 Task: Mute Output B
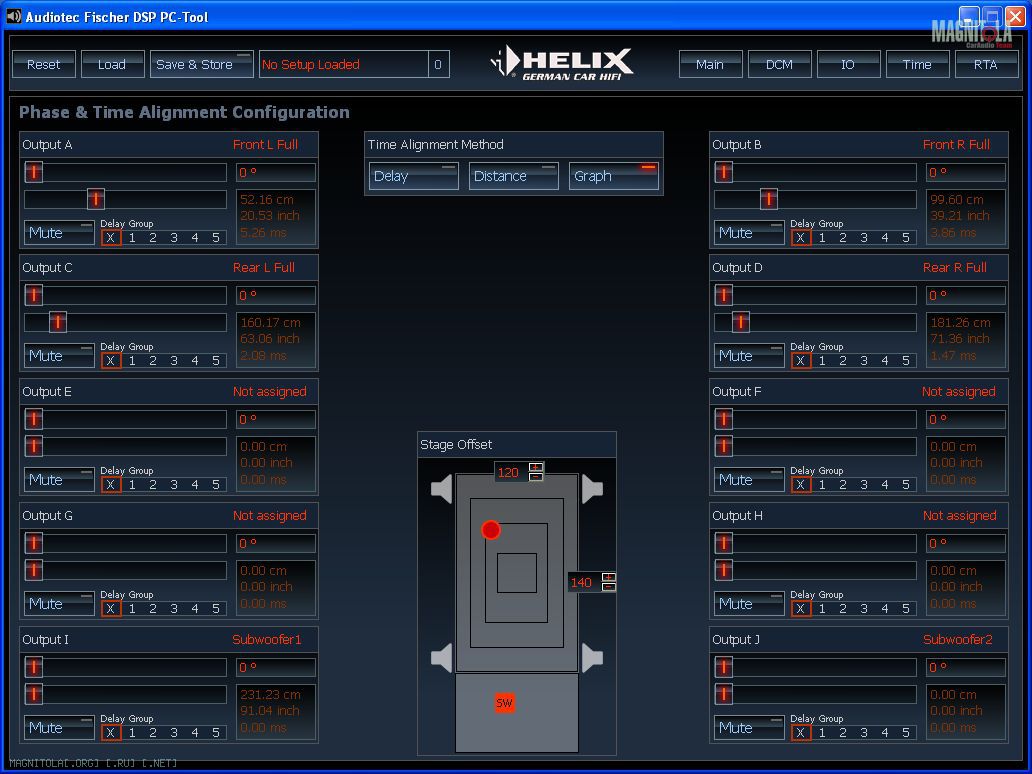[749, 232]
